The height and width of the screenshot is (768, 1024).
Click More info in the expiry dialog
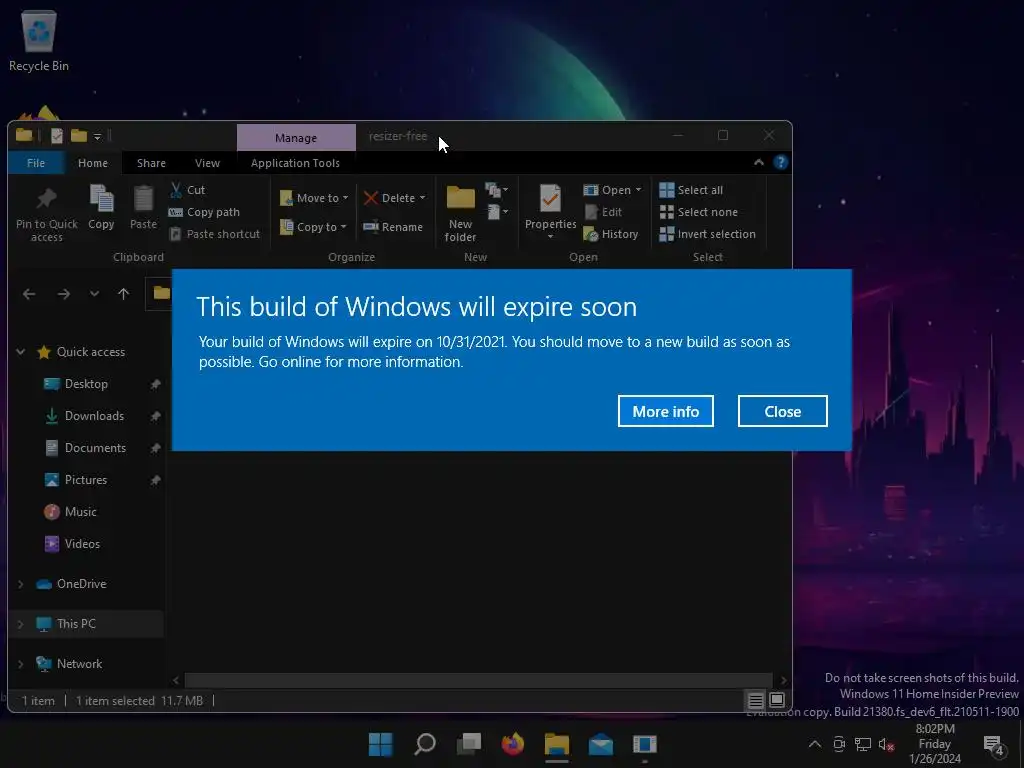coord(665,411)
